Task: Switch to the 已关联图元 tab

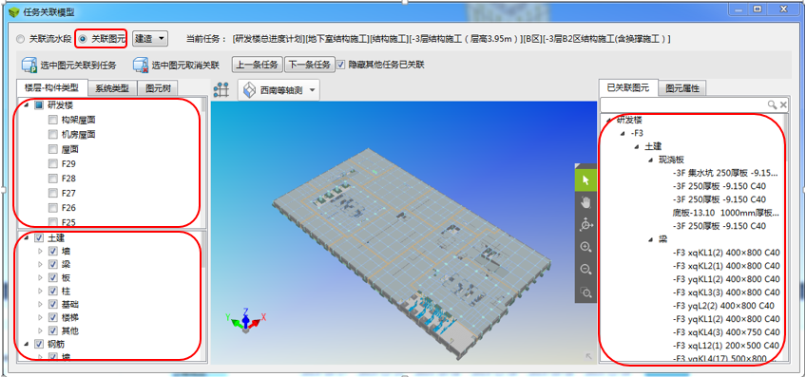Action: (628, 88)
